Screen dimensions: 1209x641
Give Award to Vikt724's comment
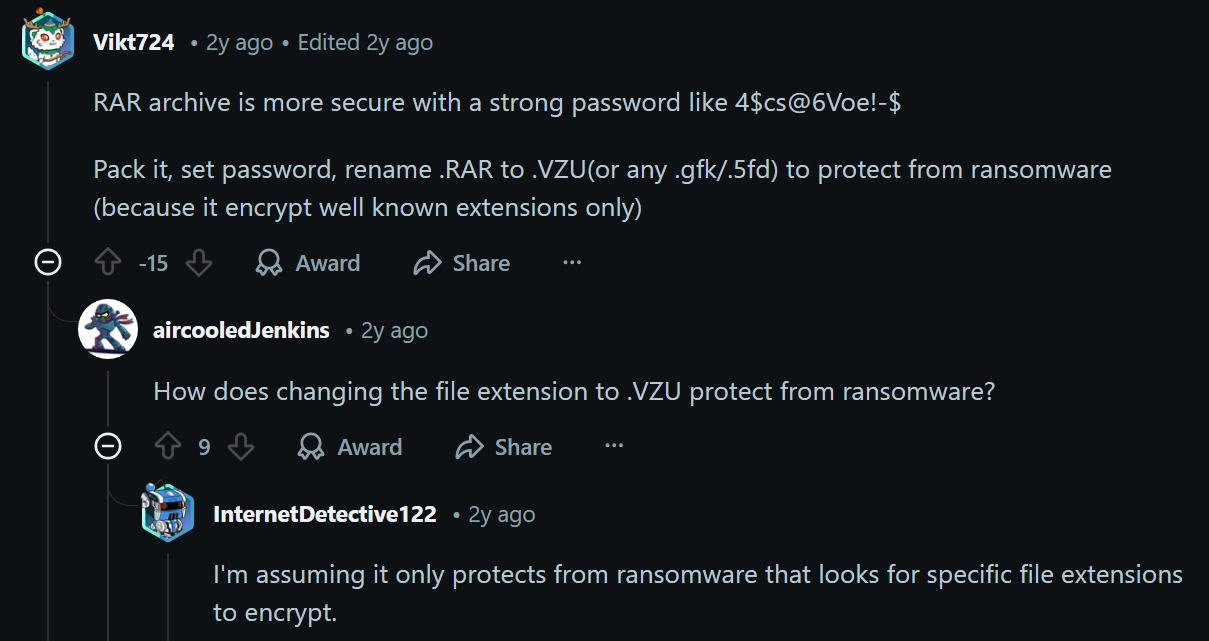[308, 263]
